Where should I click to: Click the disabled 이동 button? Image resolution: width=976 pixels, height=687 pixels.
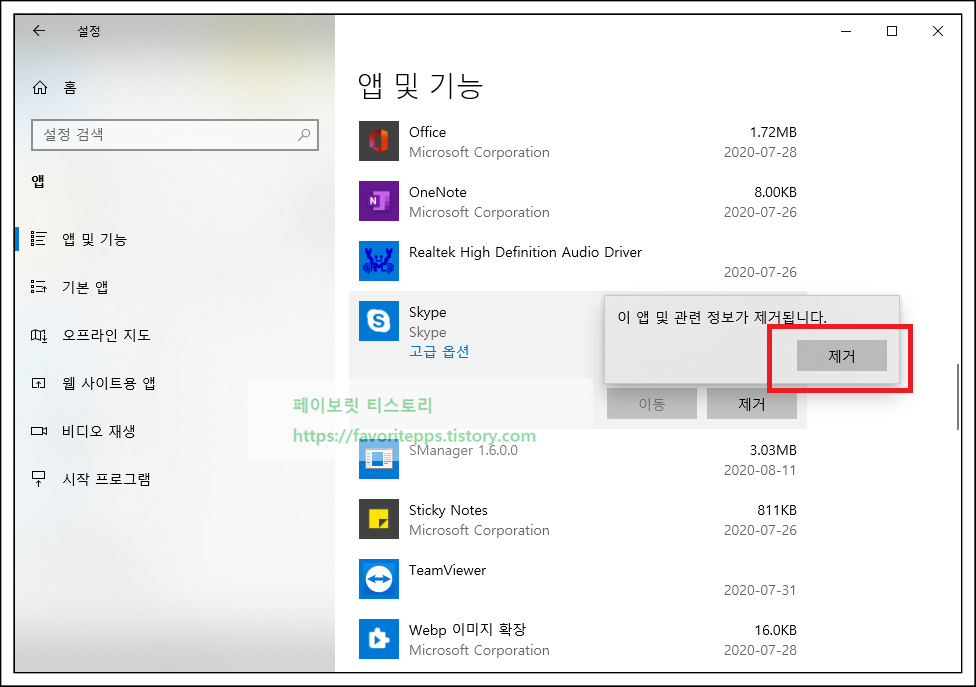point(652,404)
